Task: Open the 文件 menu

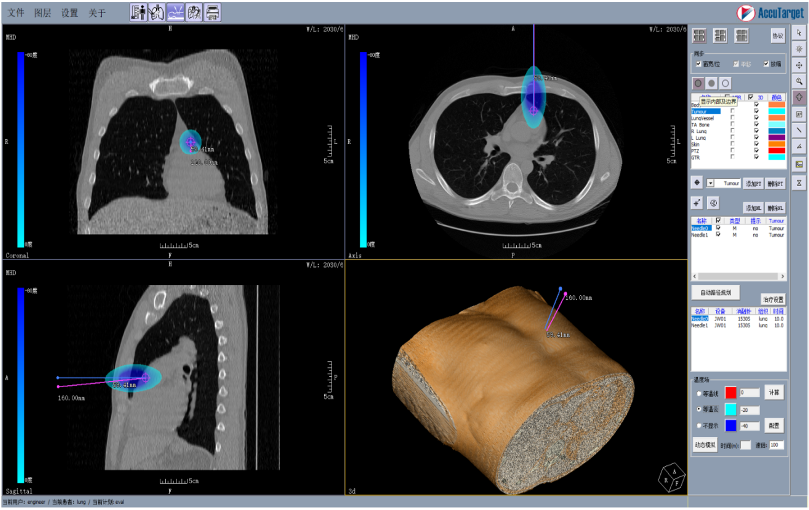Action: click(x=16, y=13)
